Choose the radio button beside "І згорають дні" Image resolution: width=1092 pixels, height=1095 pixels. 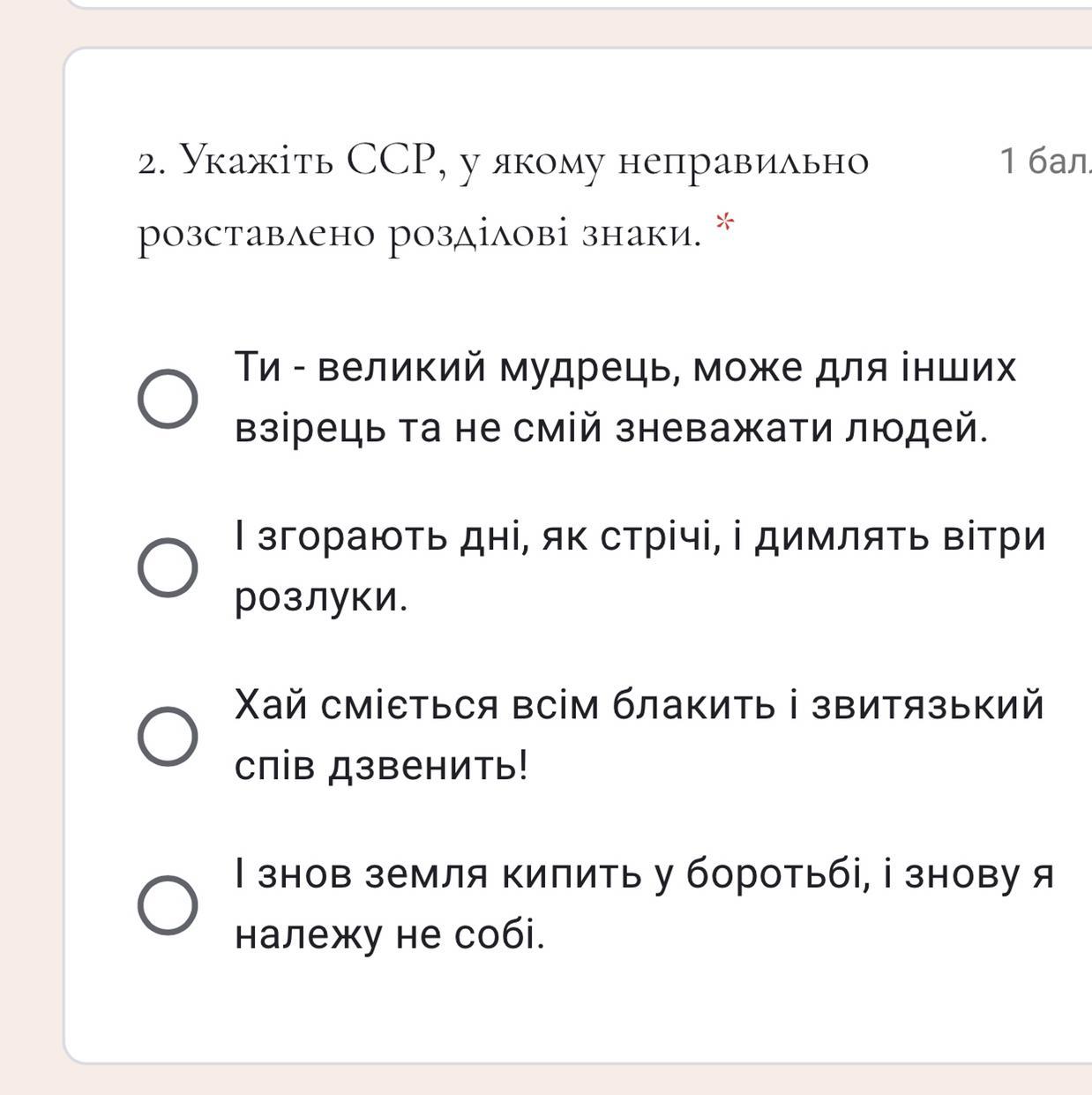point(168,567)
